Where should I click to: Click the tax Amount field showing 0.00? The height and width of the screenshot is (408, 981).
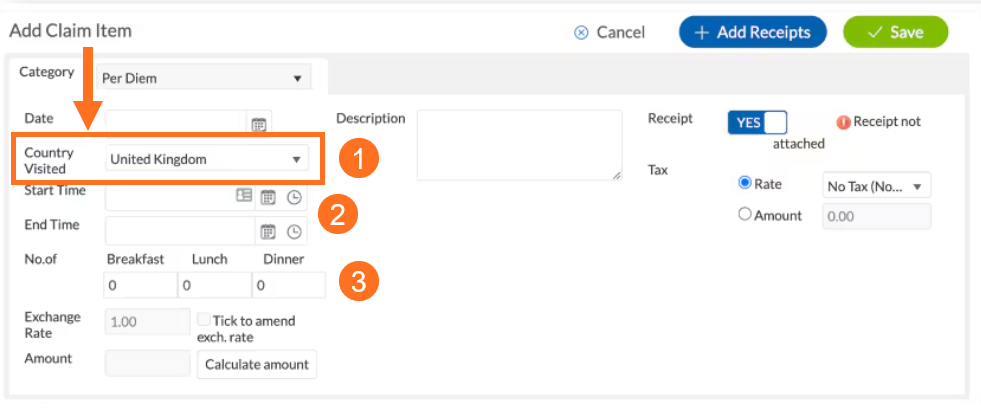pyautogui.click(x=877, y=217)
